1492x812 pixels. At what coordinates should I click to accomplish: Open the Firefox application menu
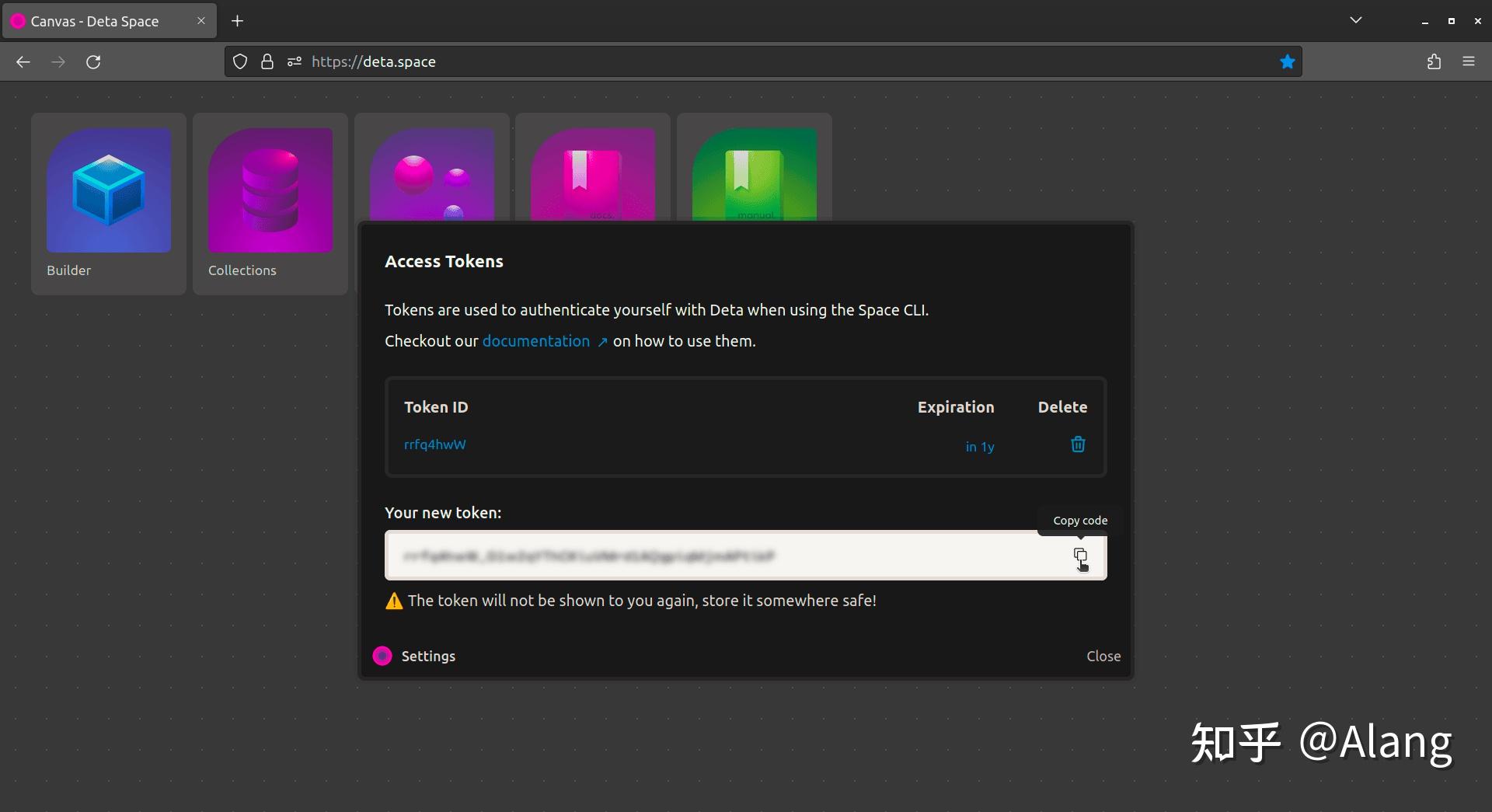[x=1468, y=62]
